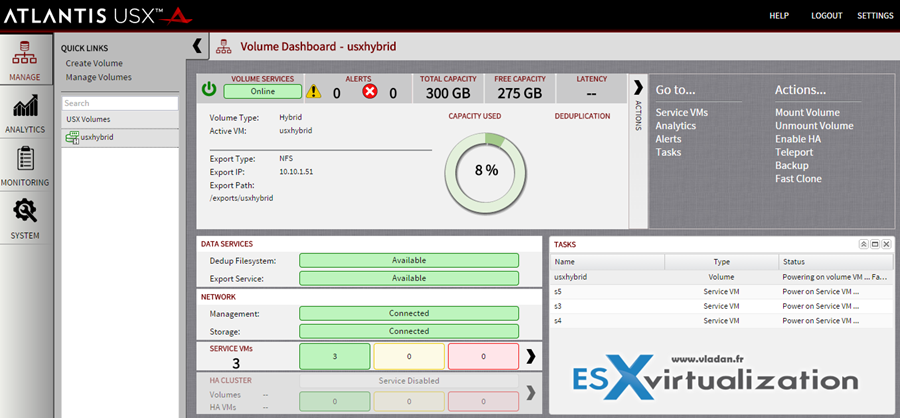
Task: Go to Alerts link
Action: [669, 139]
